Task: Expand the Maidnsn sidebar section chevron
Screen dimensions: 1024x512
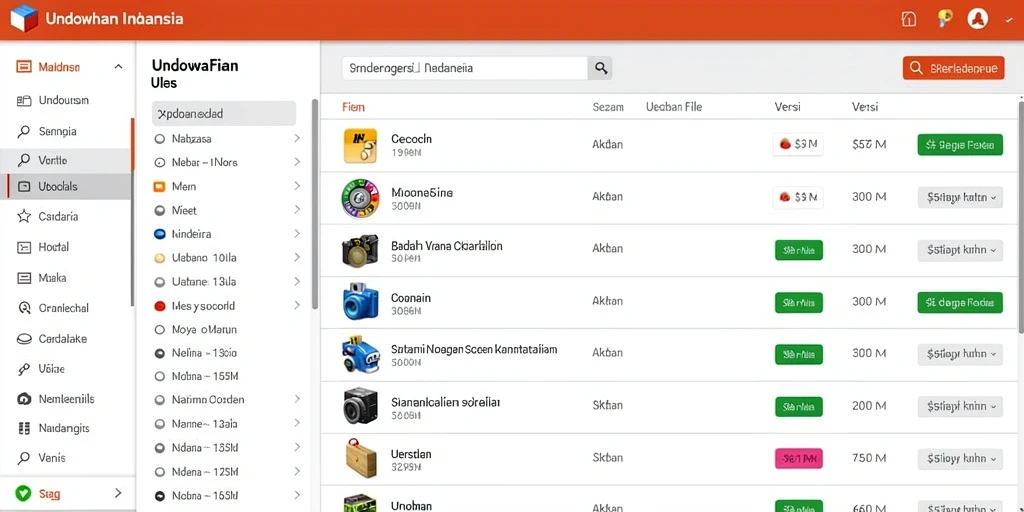Action: pos(118,67)
